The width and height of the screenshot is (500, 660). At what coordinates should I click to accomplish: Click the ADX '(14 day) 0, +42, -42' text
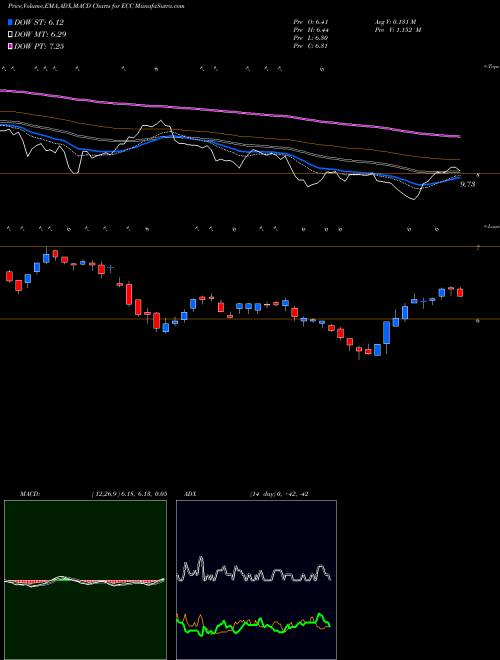pos(279,494)
